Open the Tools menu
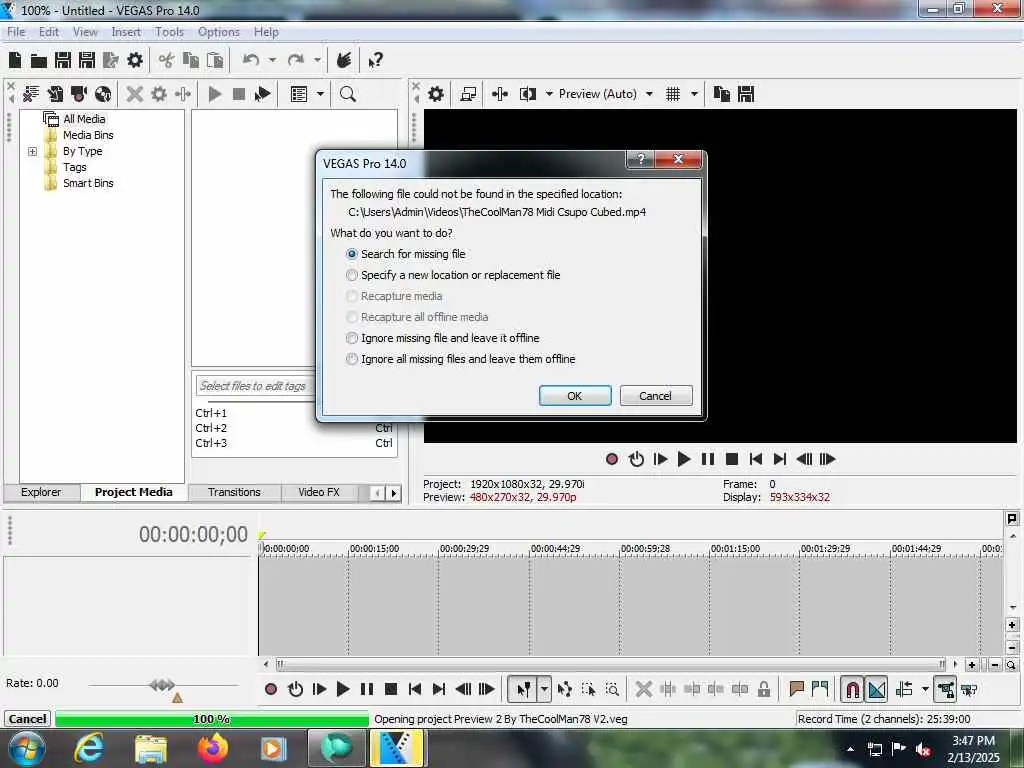This screenshot has height=768, width=1024. point(169,32)
